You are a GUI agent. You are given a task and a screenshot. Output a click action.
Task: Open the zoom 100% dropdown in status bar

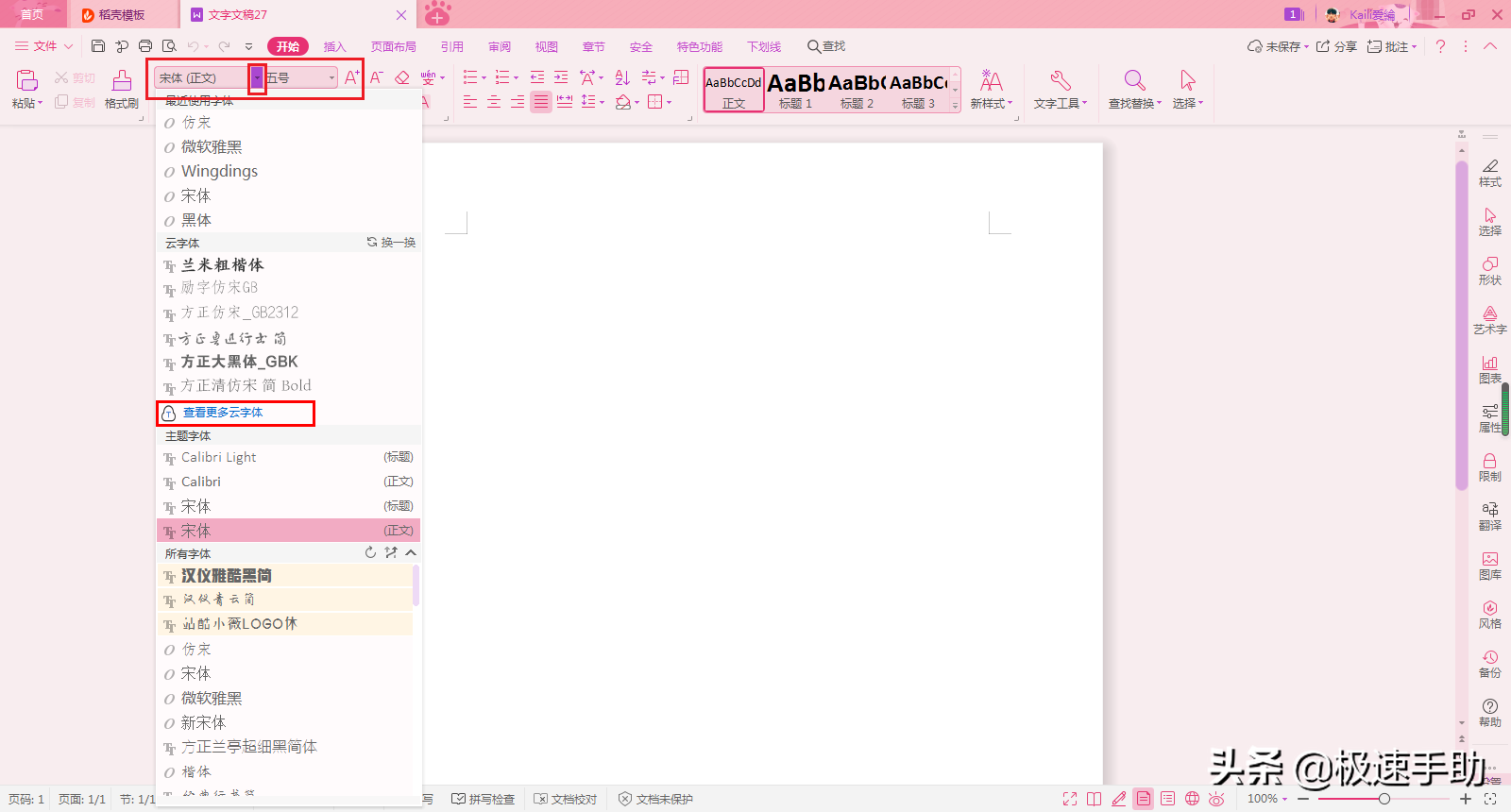pyautogui.click(x=1268, y=799)
